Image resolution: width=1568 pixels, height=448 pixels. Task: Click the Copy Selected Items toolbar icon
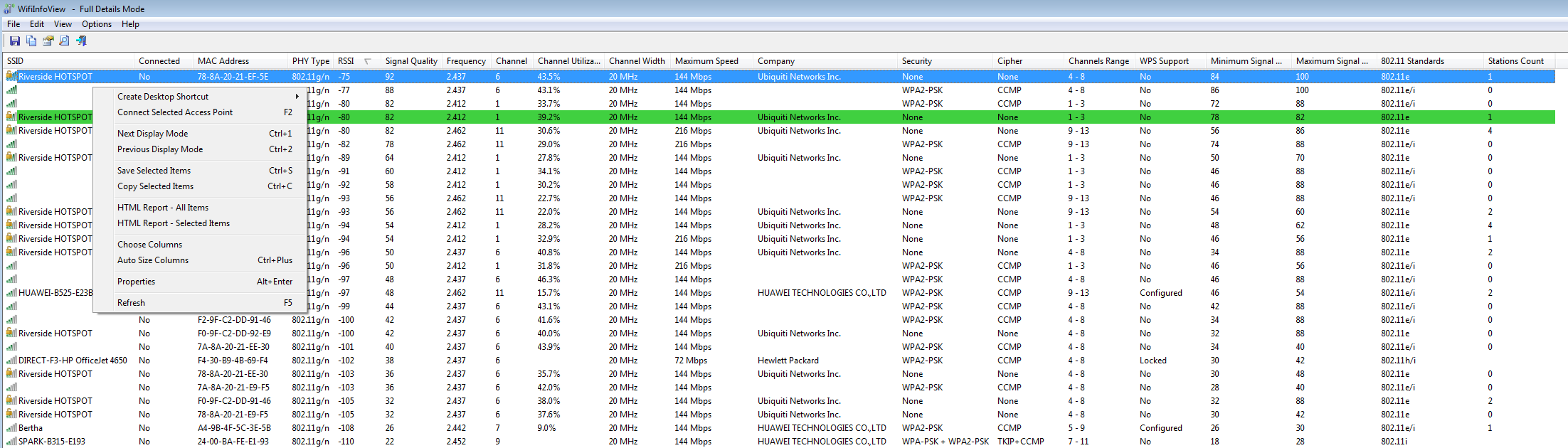point(31,41)
